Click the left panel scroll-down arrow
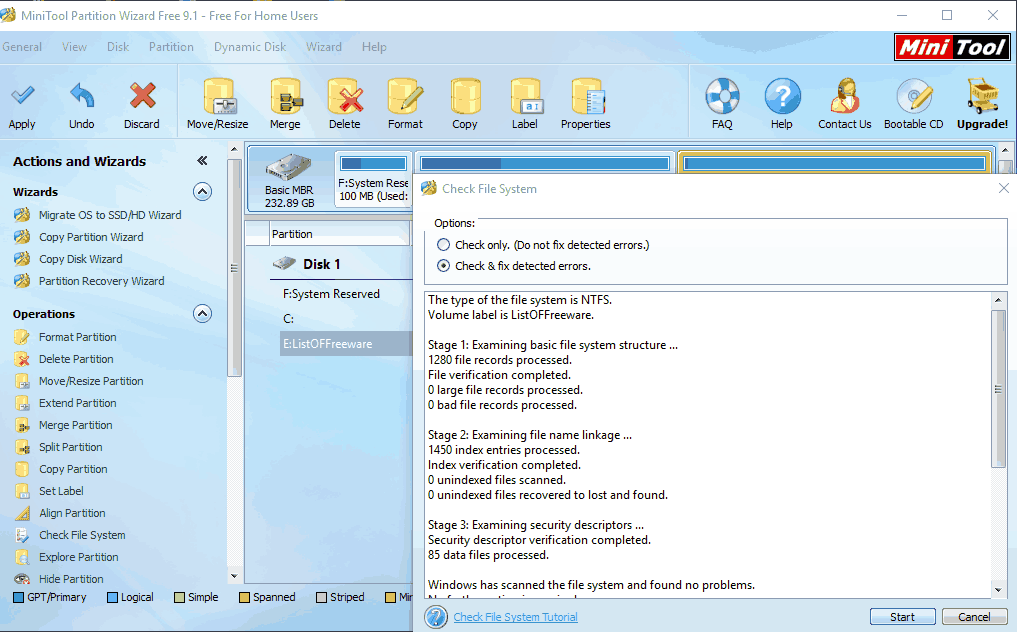Screen dimensions: 1017x632 [234, 576]
